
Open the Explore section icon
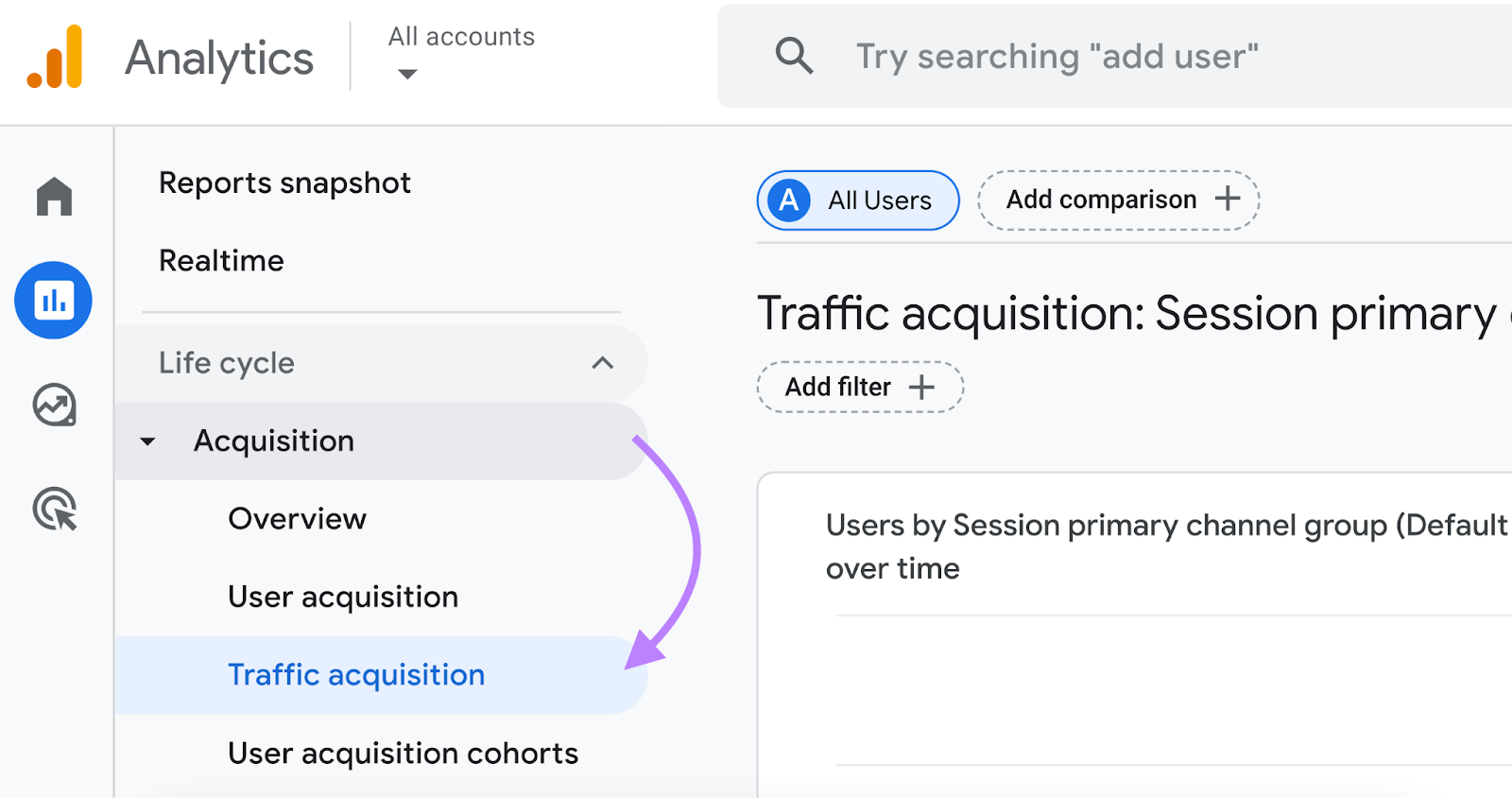(53, 406)
